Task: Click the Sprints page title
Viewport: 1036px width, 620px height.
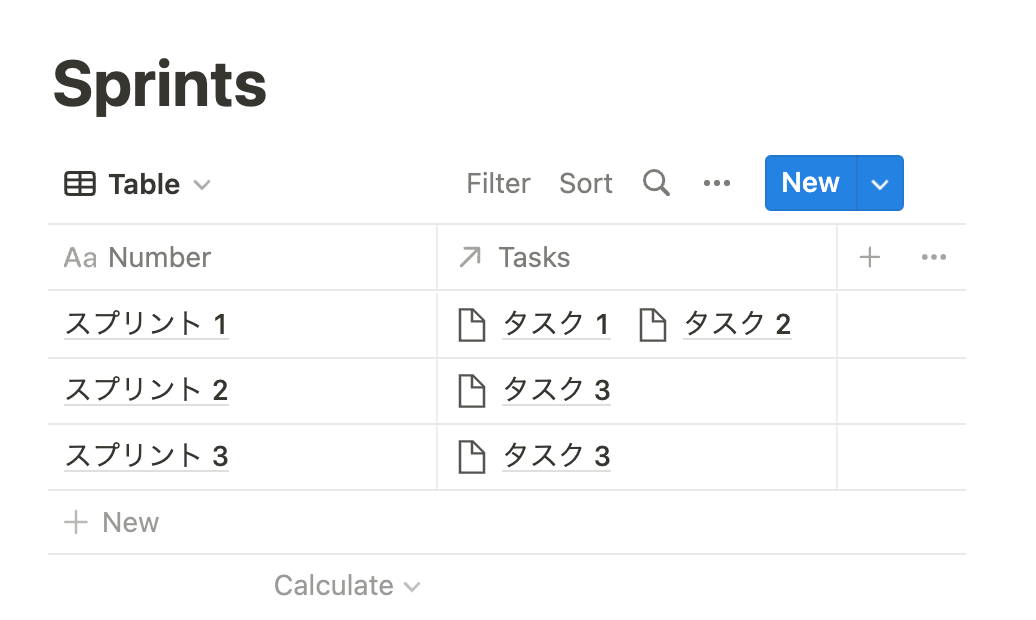Action: (160, 83)
